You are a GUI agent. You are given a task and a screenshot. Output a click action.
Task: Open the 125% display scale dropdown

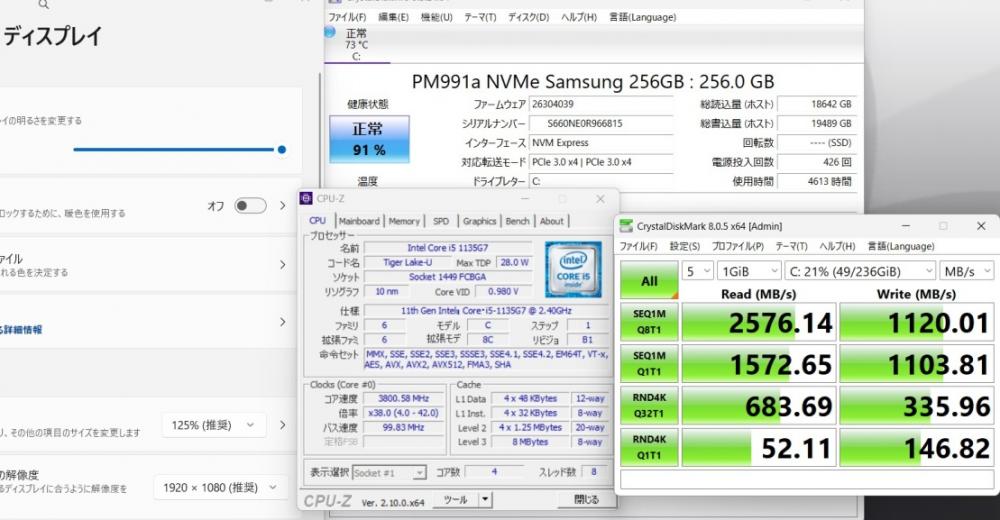(x=214, y=426)
